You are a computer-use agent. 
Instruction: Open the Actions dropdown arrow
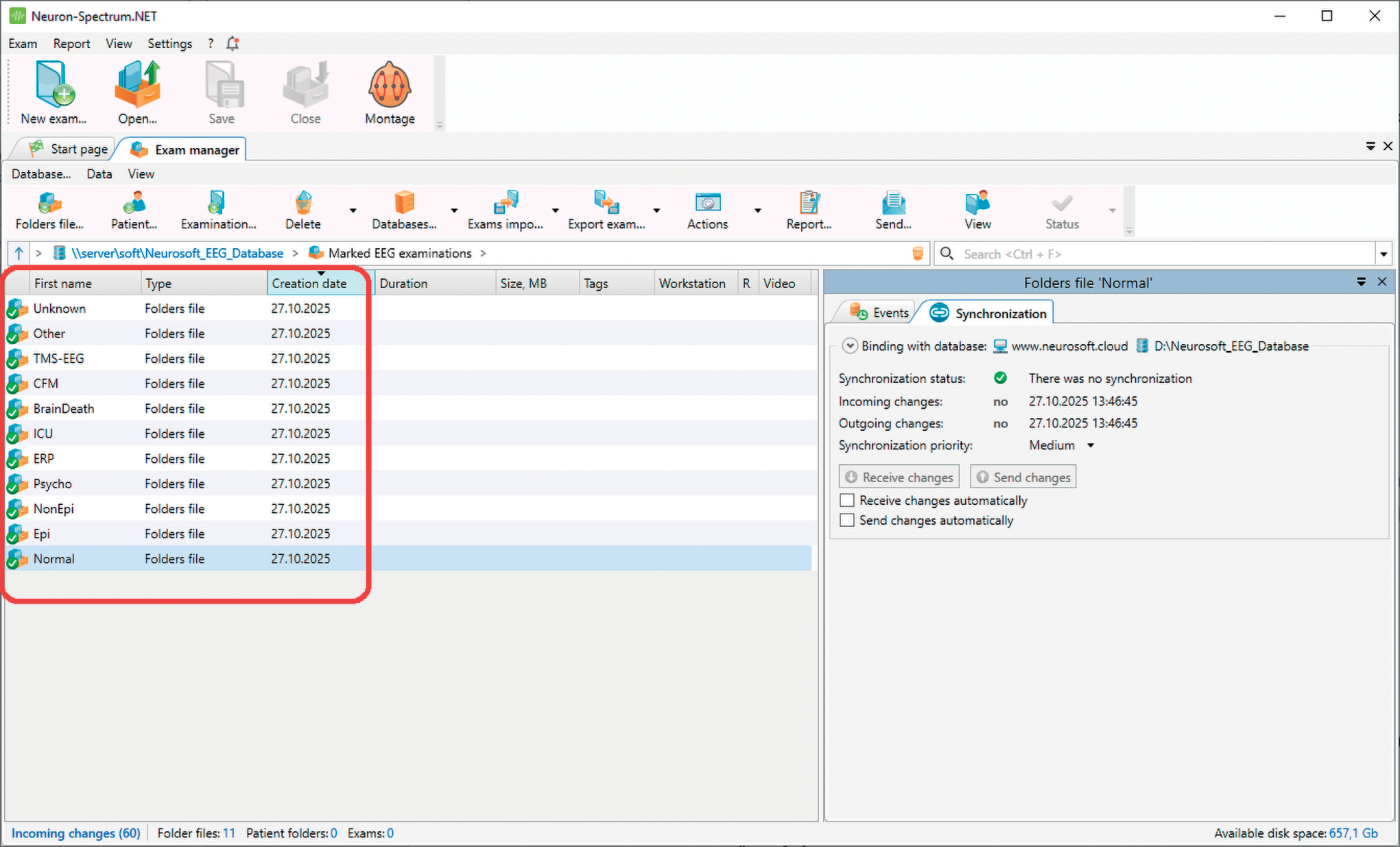coord(757,210)
